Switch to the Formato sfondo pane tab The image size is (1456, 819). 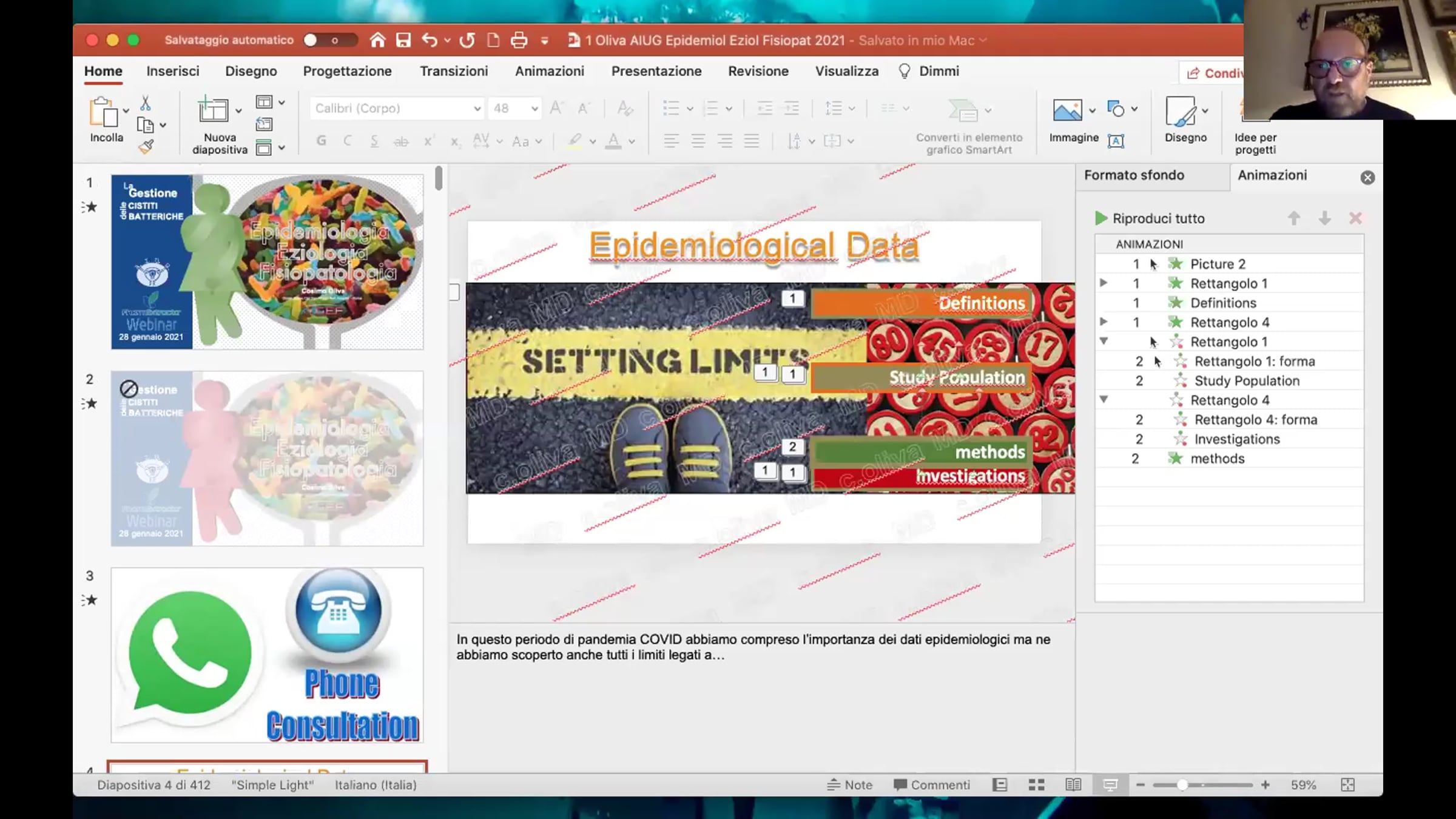click(1134, 175)
